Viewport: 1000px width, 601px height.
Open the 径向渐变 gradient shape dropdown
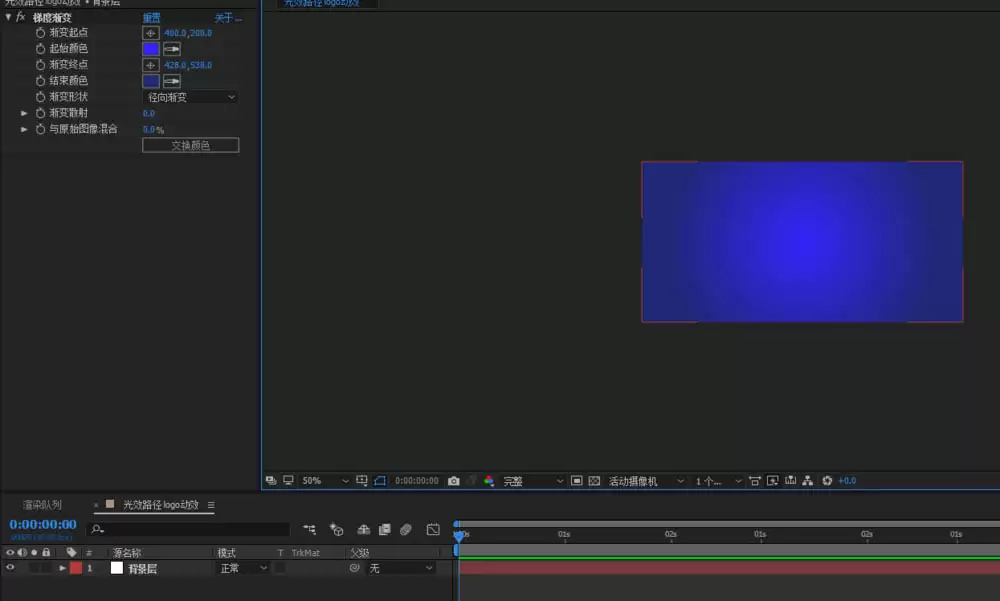(x=191, y=97)
